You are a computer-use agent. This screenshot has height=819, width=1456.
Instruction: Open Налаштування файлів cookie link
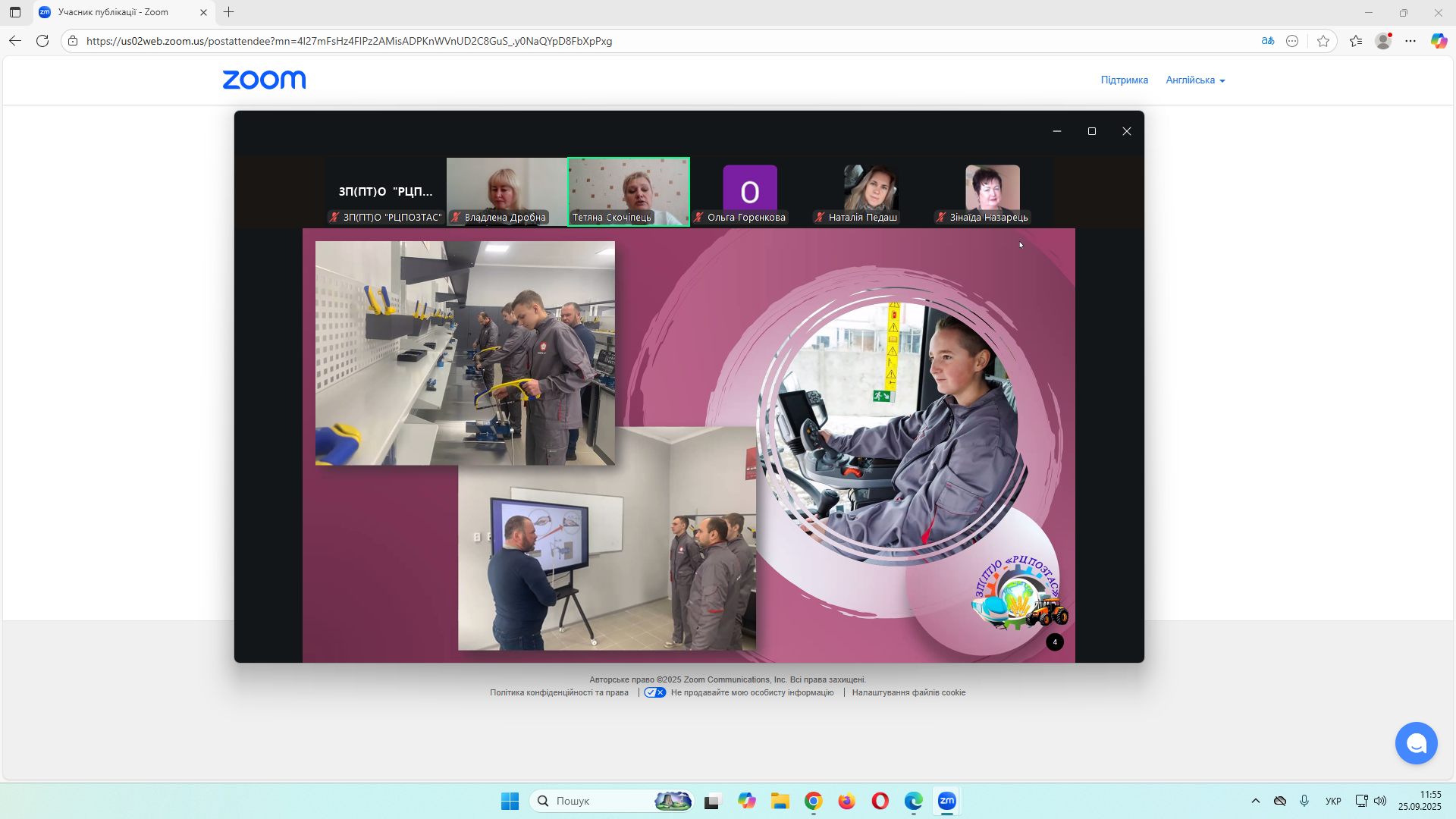908,692
